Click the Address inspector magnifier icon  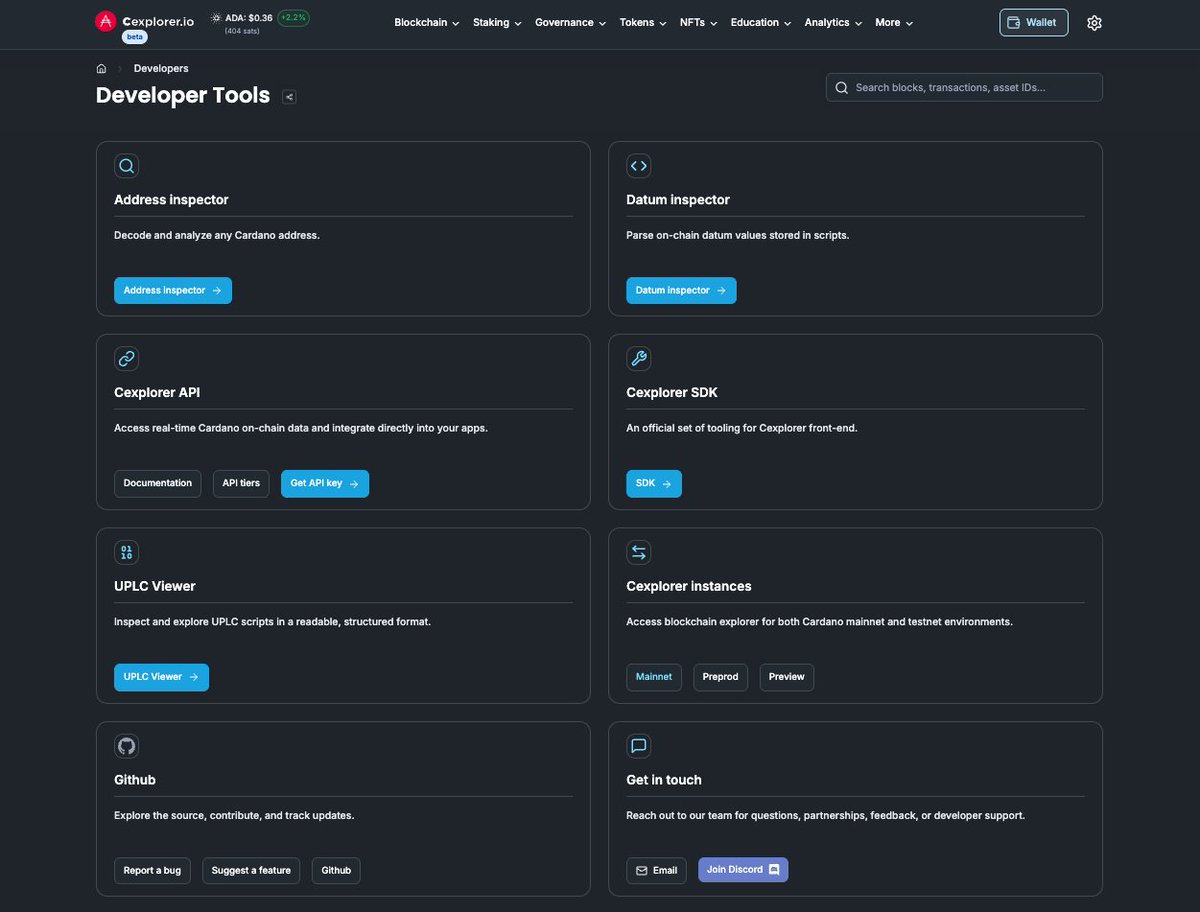pyautogui.click(x=126, y=165)
